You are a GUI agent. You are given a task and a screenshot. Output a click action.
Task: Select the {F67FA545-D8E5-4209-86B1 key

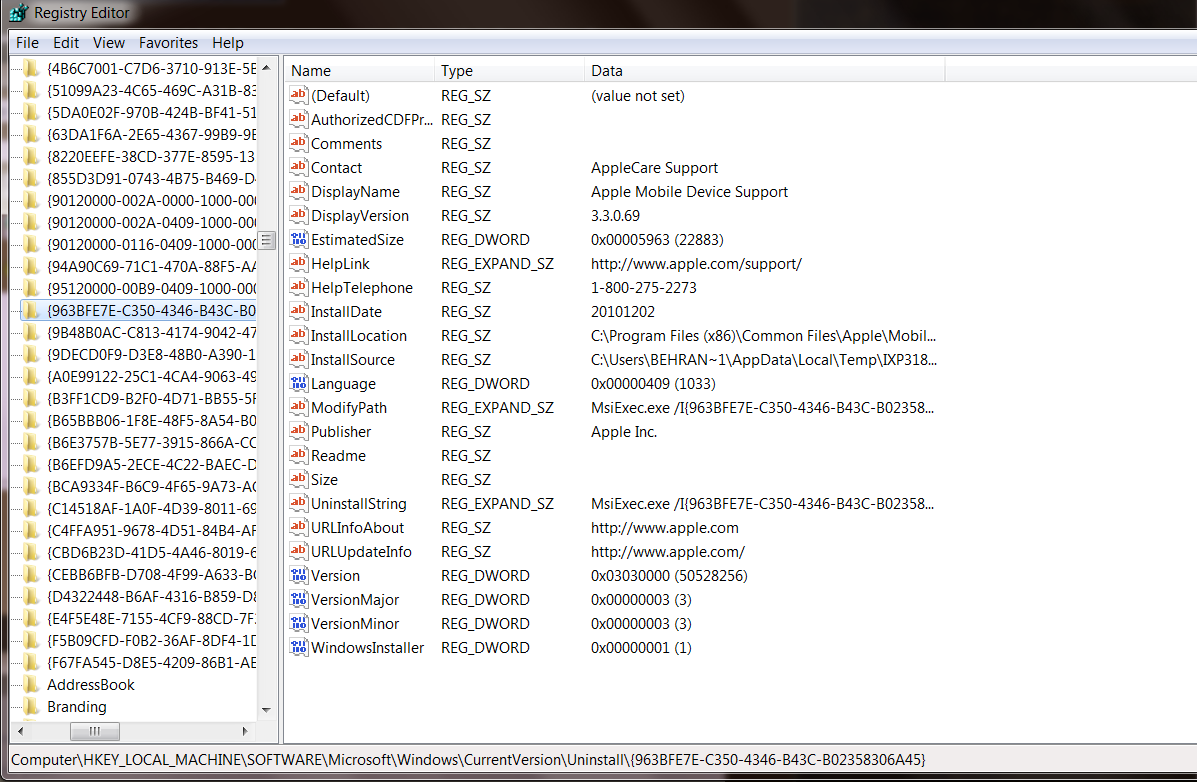[151, 662]
